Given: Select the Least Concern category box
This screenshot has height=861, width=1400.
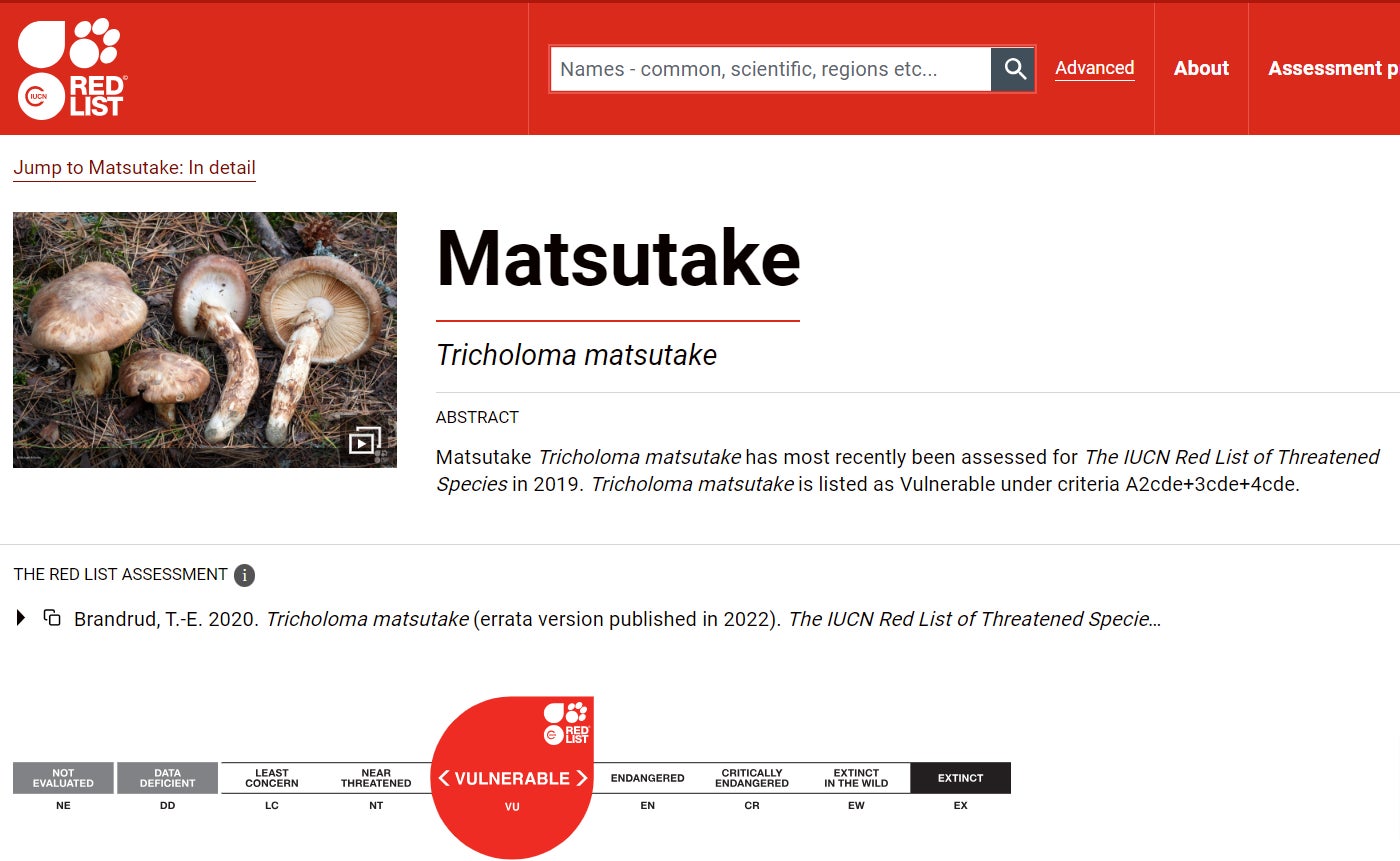Looking at the screenshot, I should click(271, 778).
